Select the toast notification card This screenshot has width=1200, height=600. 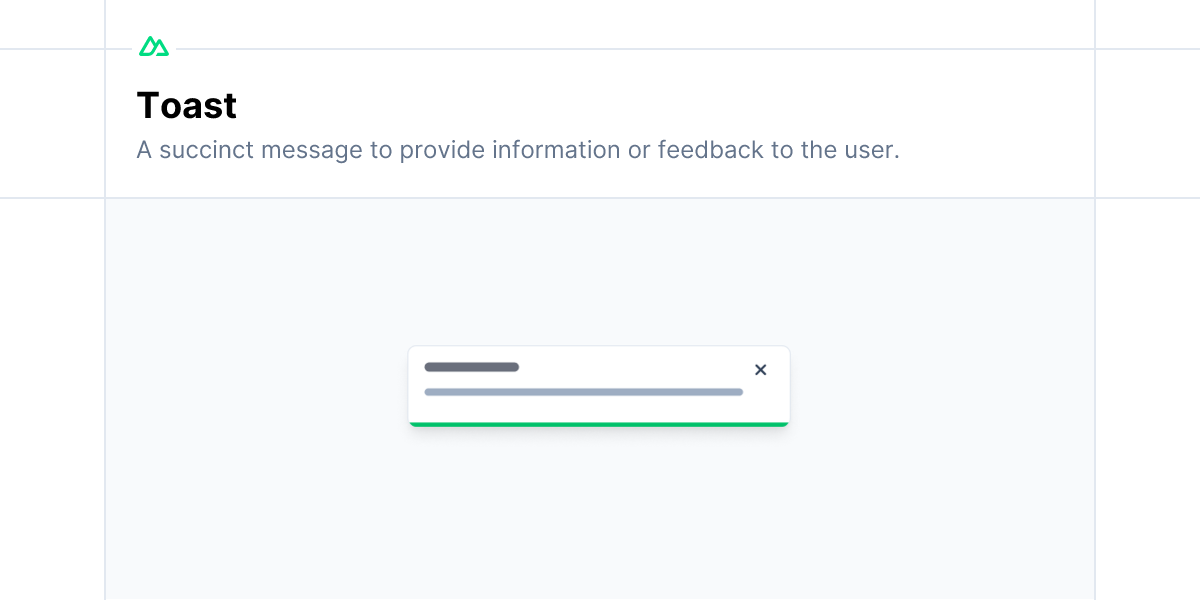pos(598,385)
